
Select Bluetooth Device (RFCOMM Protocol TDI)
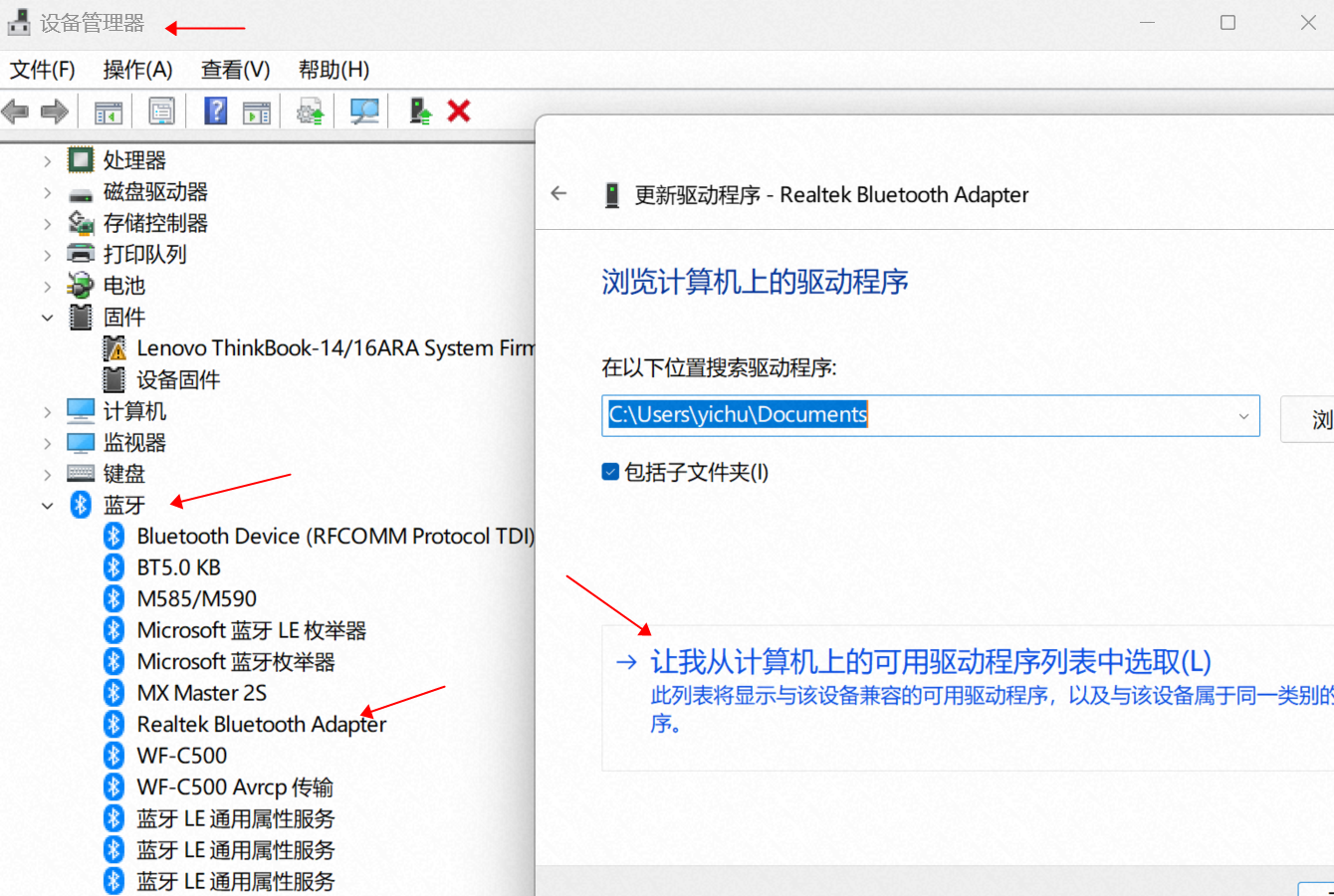click(x=335, y=536)
